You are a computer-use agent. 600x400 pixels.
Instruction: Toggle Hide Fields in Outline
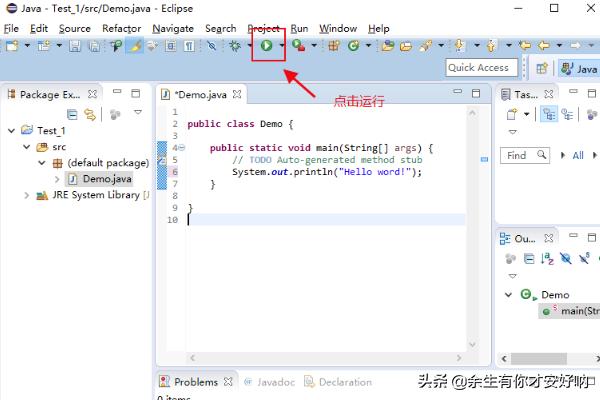coord(566,259)
